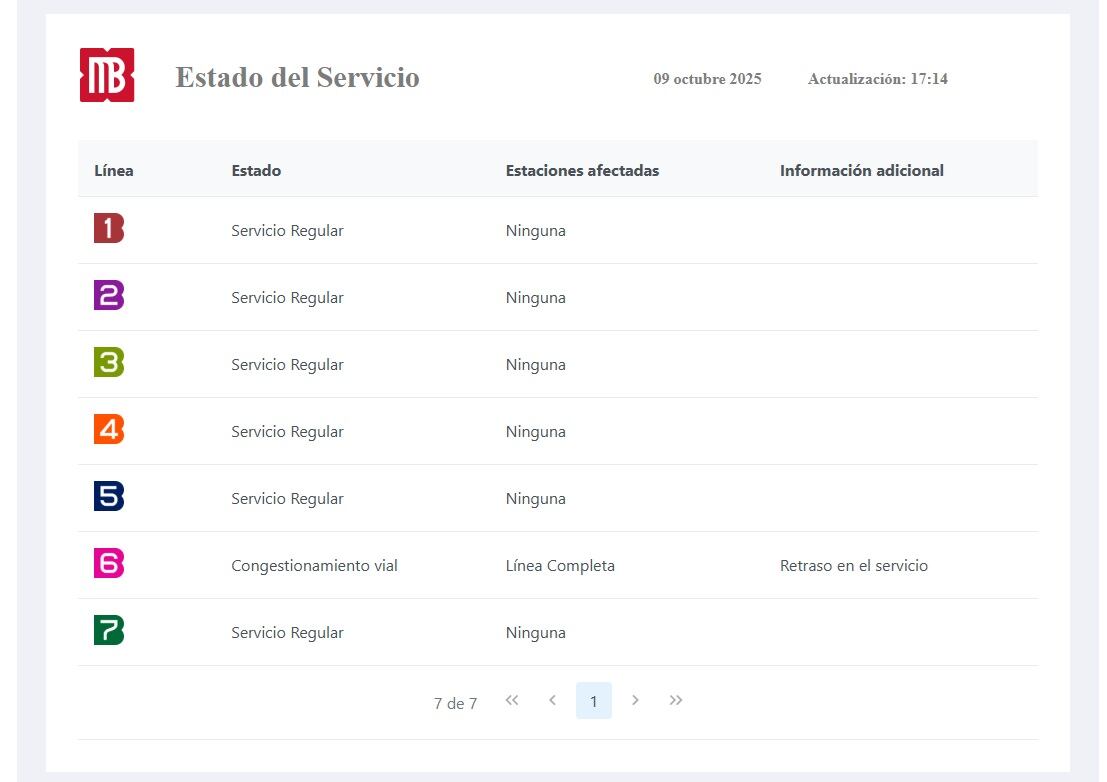Click Línea Completa in Line 6 row

561,566
